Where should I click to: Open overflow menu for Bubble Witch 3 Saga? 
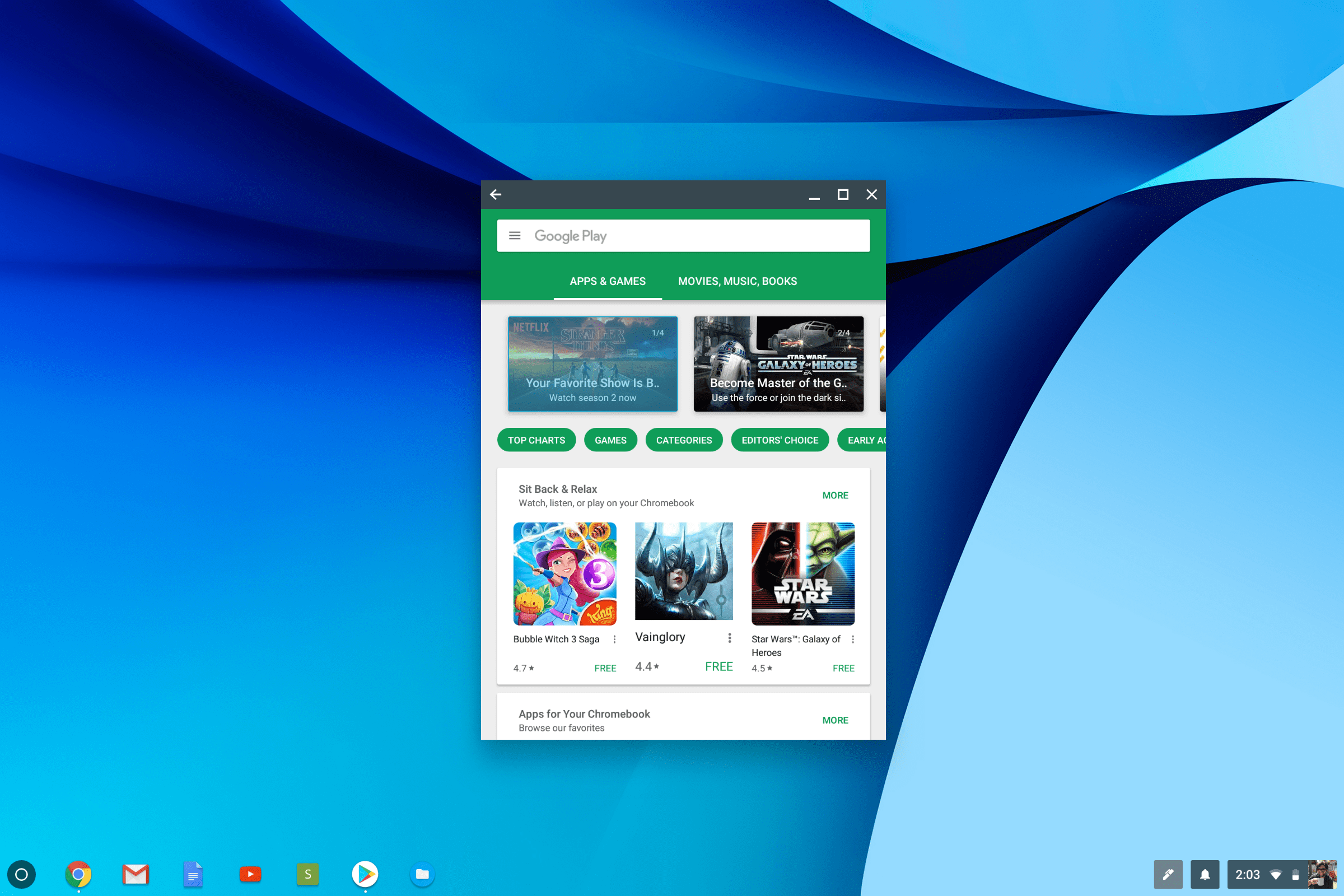(614, 639)
